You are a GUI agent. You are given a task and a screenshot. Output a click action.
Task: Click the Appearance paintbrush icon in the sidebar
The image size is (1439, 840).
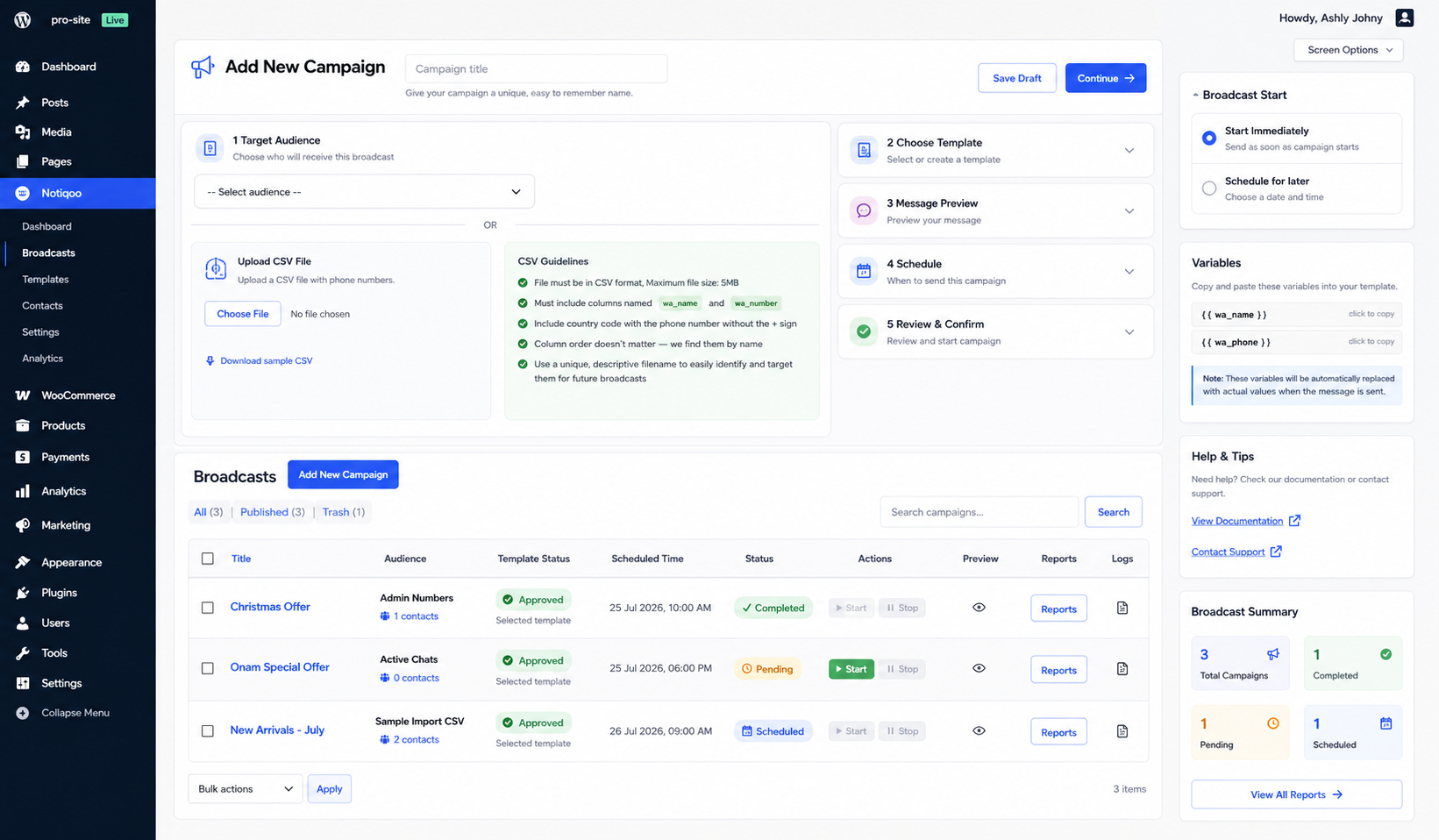tap(23, 562)
